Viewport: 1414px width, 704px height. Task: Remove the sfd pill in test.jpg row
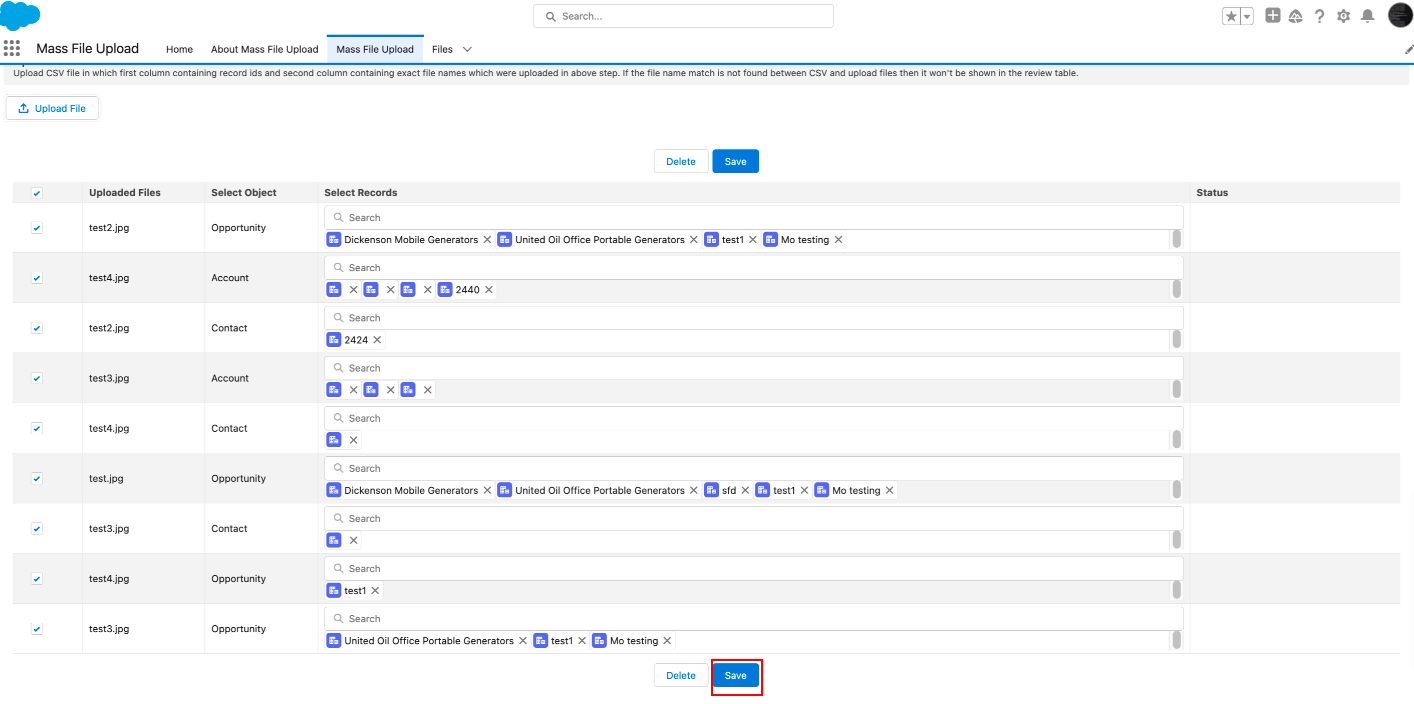744,490
